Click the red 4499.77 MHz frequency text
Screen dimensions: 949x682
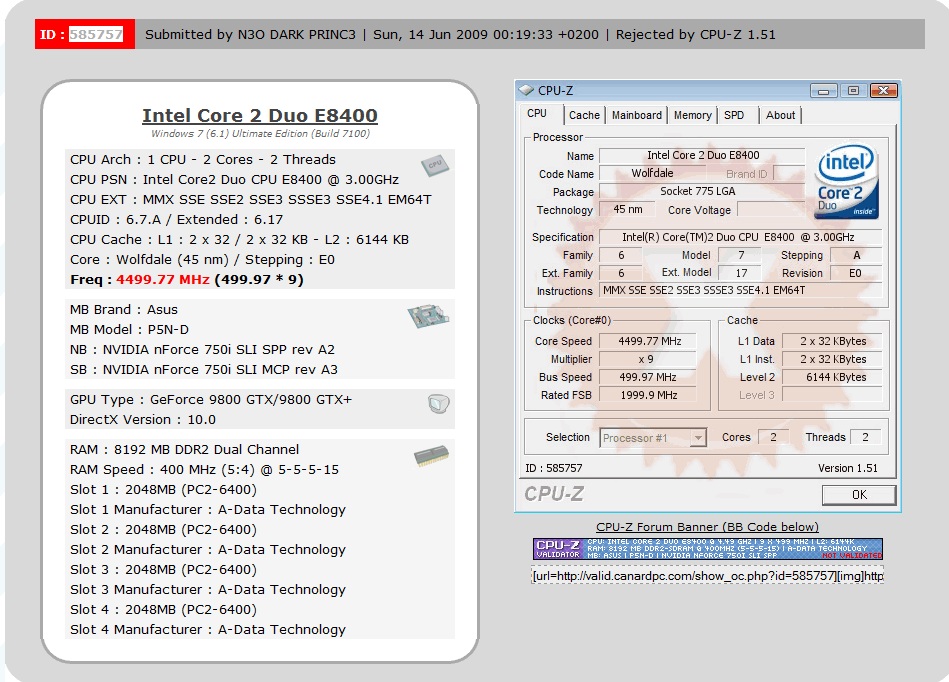(x=163, y=280)
